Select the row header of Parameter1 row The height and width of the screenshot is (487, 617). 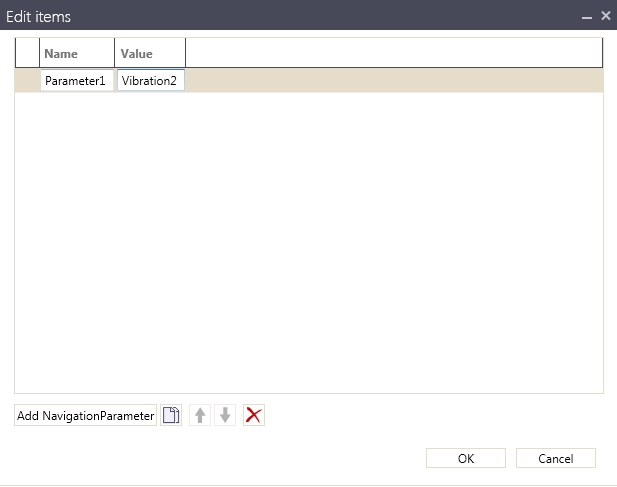pyautogui.click(x=27, y=81)
